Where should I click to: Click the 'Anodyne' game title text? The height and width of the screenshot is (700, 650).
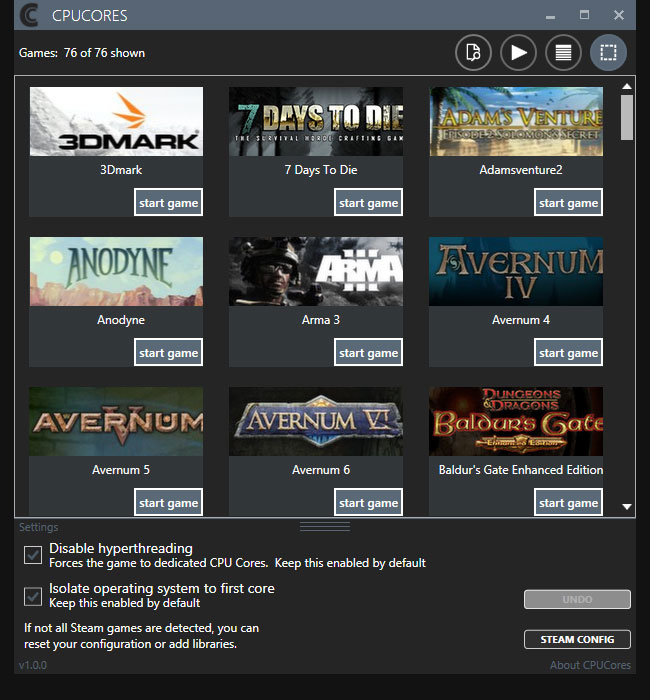121,320
